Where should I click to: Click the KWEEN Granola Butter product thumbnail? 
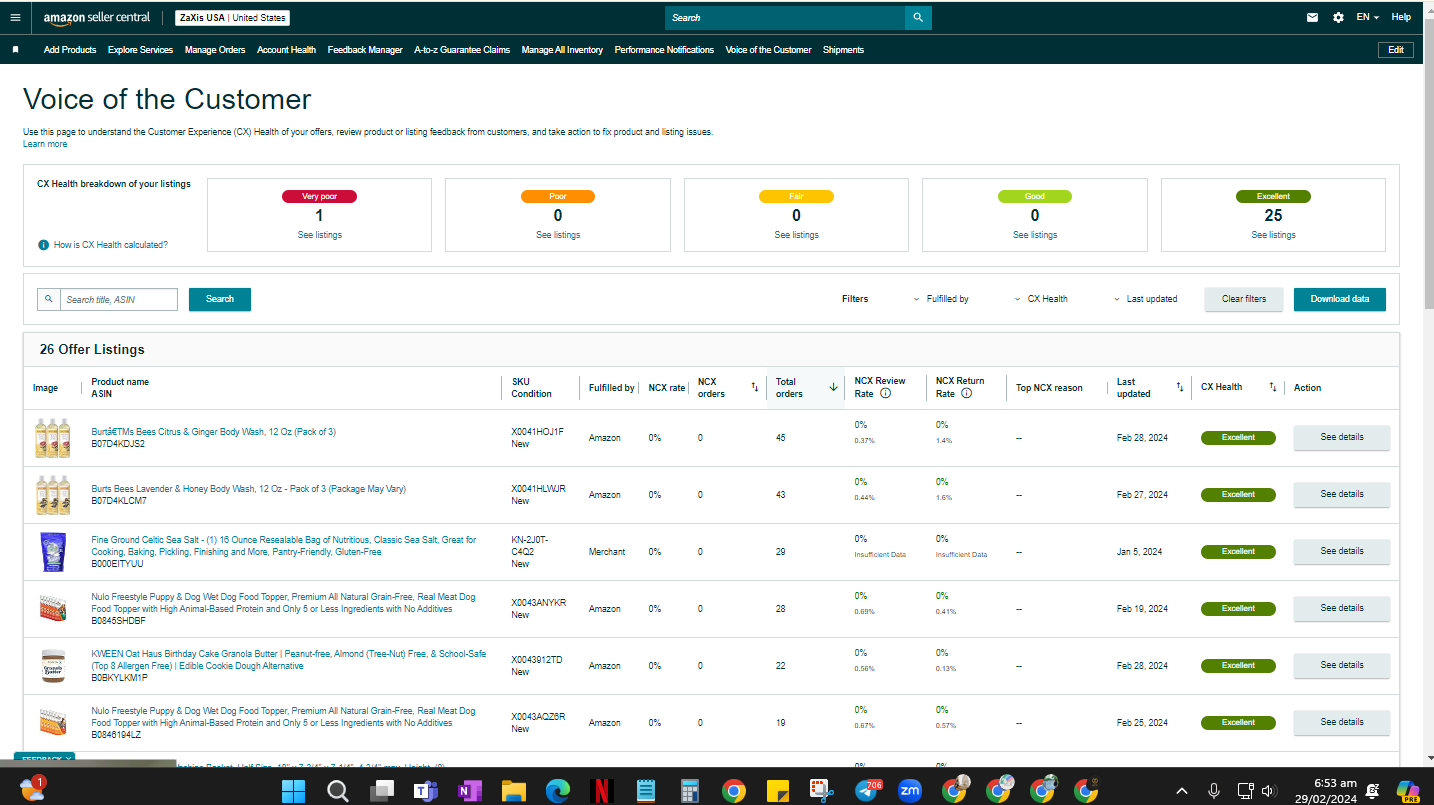[x=53, y=666]
